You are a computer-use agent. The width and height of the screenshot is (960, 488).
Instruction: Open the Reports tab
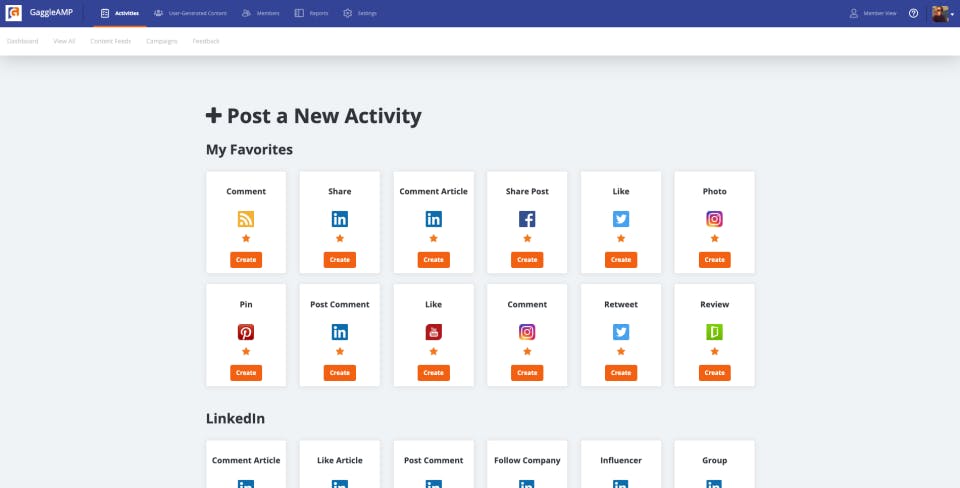(312, 13)
